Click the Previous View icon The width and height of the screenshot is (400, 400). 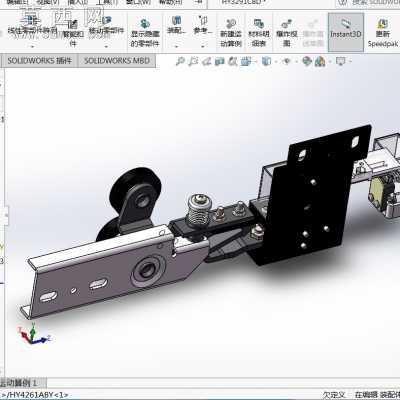206,61
